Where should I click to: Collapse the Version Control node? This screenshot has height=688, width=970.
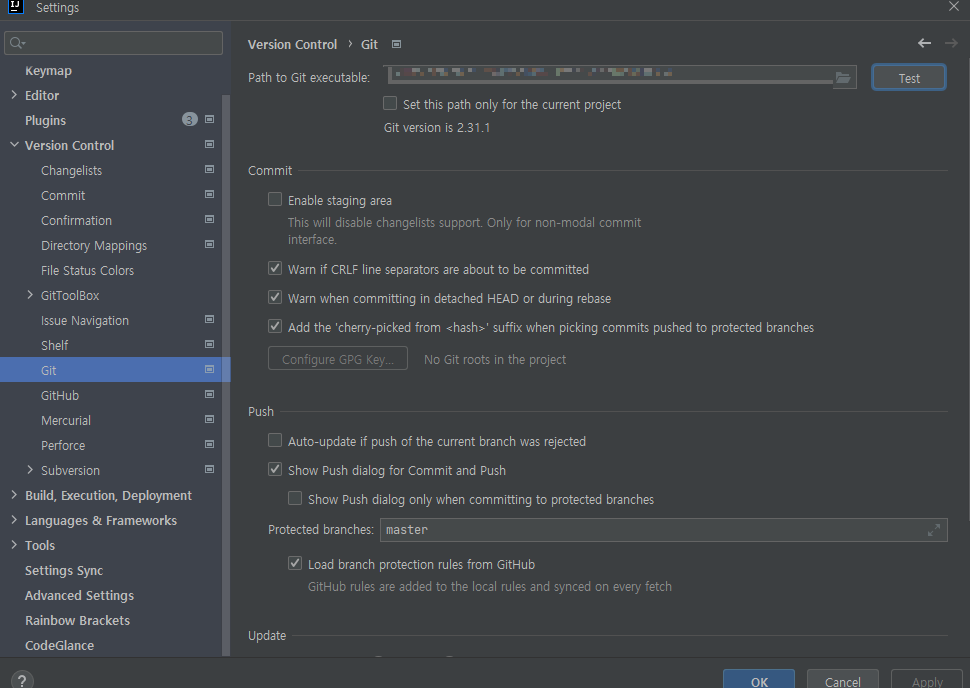pos(14,145)
